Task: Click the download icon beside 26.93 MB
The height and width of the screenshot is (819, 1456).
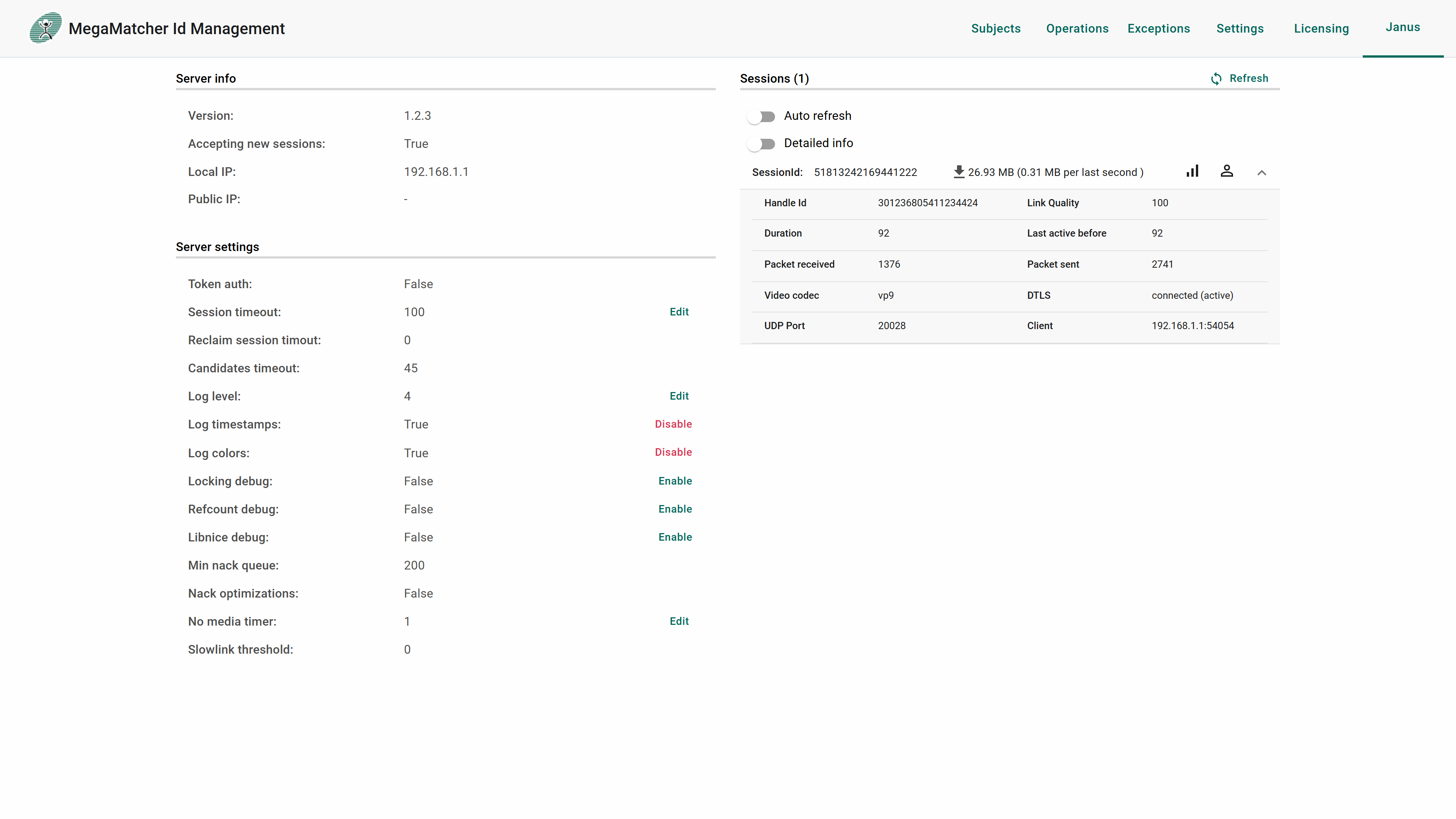Action: (959, 172)
